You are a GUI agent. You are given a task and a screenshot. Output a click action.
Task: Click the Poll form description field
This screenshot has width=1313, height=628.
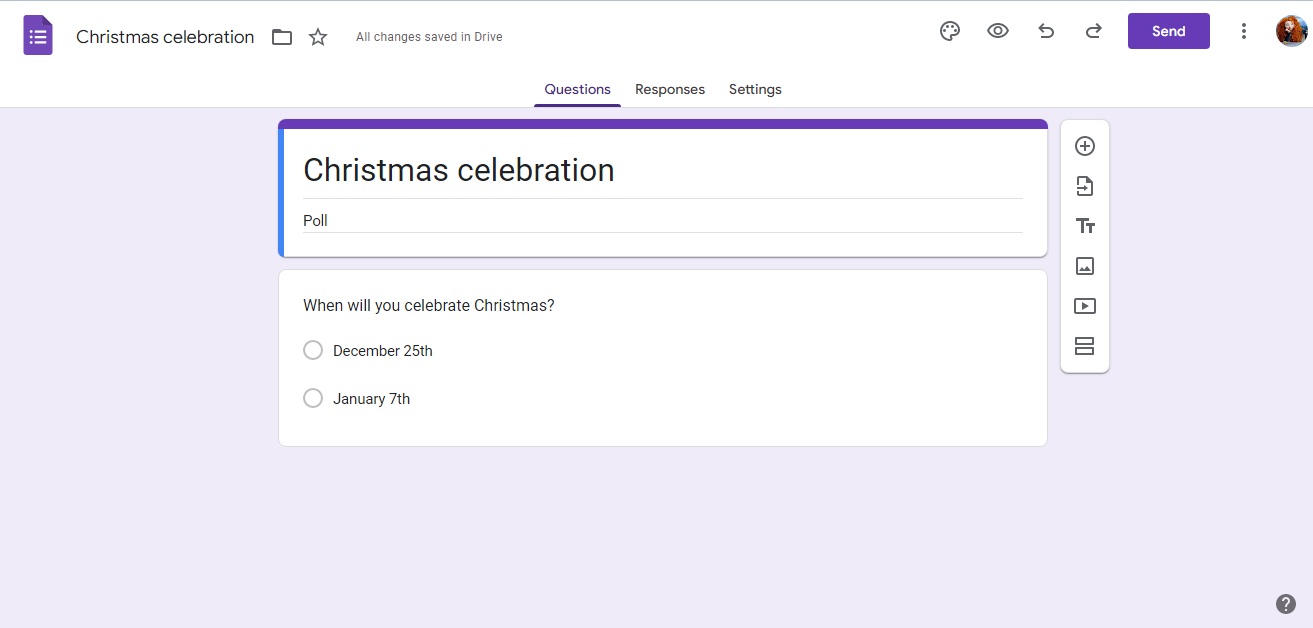[x=662, y=220]
